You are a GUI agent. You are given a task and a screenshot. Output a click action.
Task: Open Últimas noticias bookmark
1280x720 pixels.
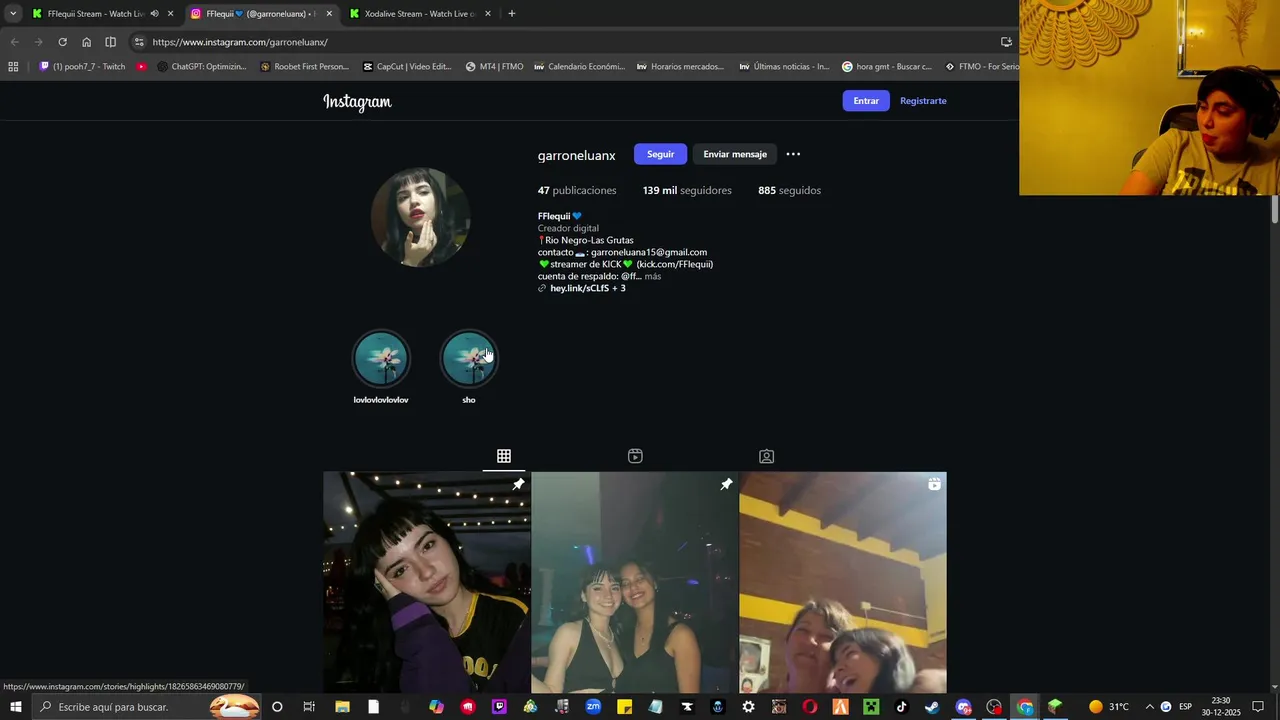pos(784,67)
